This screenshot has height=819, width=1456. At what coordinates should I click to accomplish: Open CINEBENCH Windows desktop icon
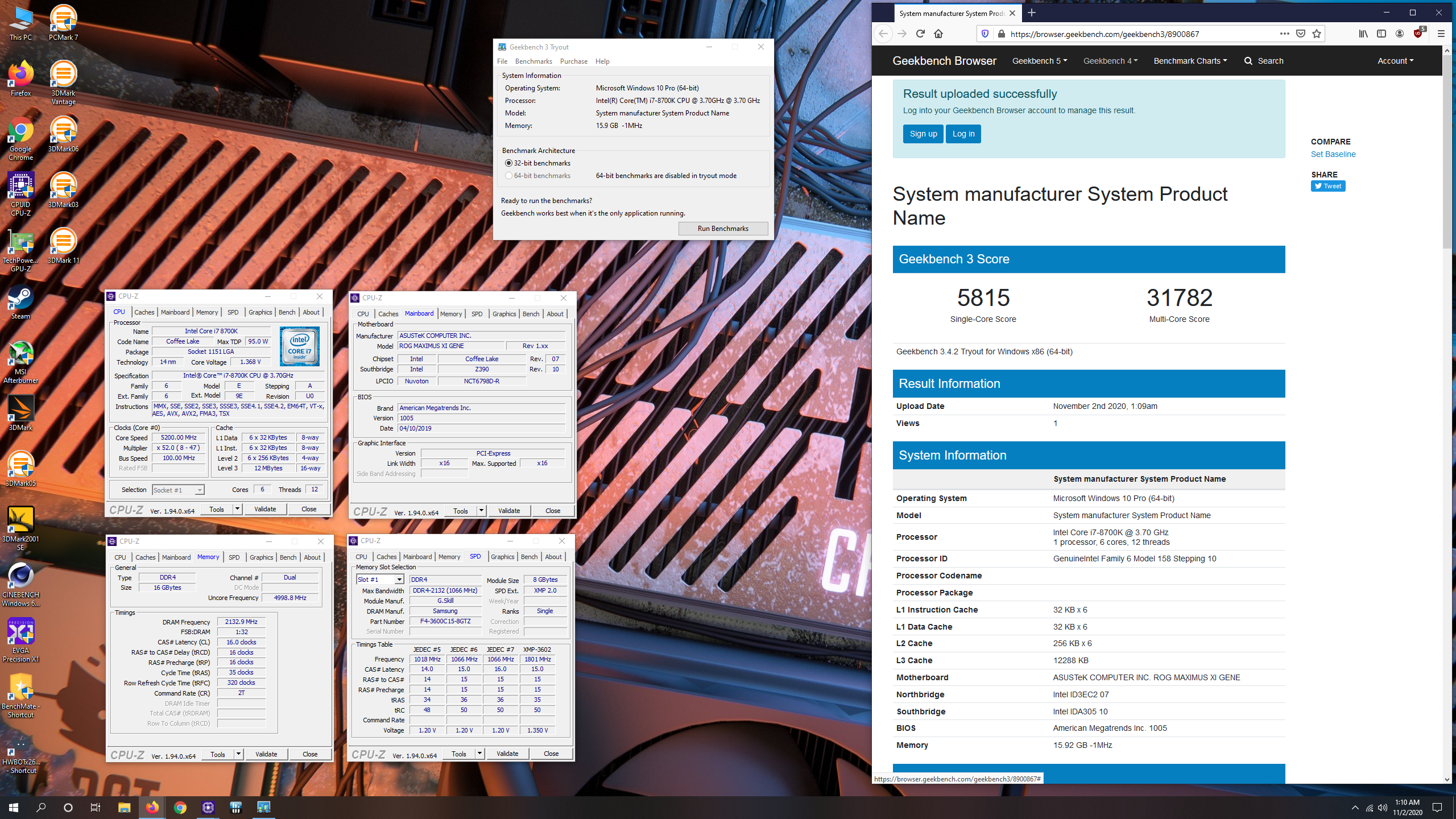[20, 584]
